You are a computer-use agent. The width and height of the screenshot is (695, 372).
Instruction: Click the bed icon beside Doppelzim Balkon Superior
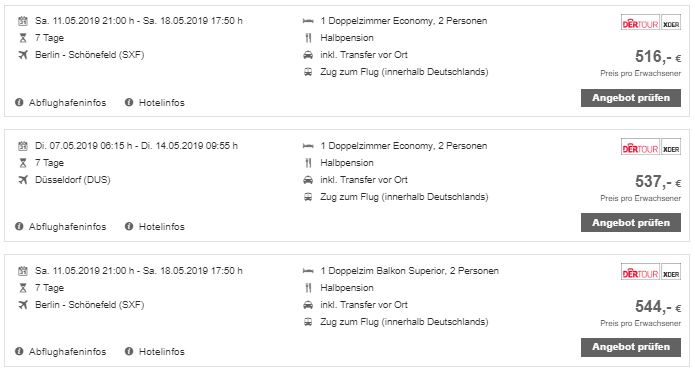tap(308, 270)
